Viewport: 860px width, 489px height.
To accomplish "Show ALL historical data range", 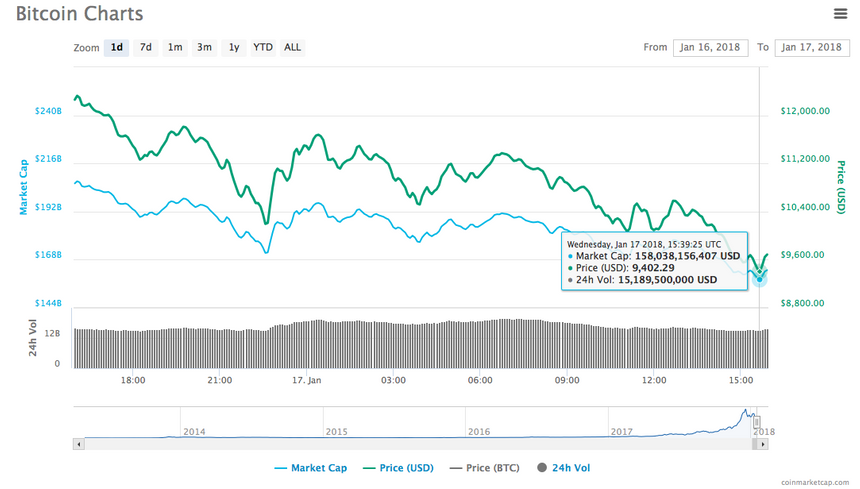I will pos(292,47).
